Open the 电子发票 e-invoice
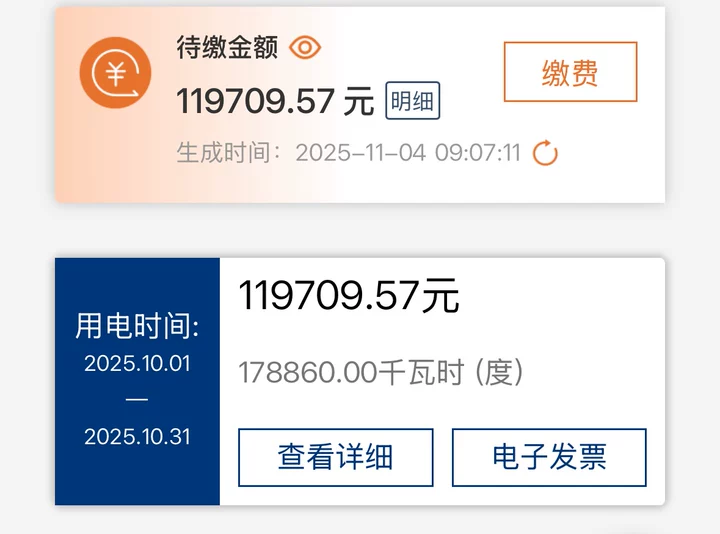Screen dimensions: 720x534 (549, 457)
